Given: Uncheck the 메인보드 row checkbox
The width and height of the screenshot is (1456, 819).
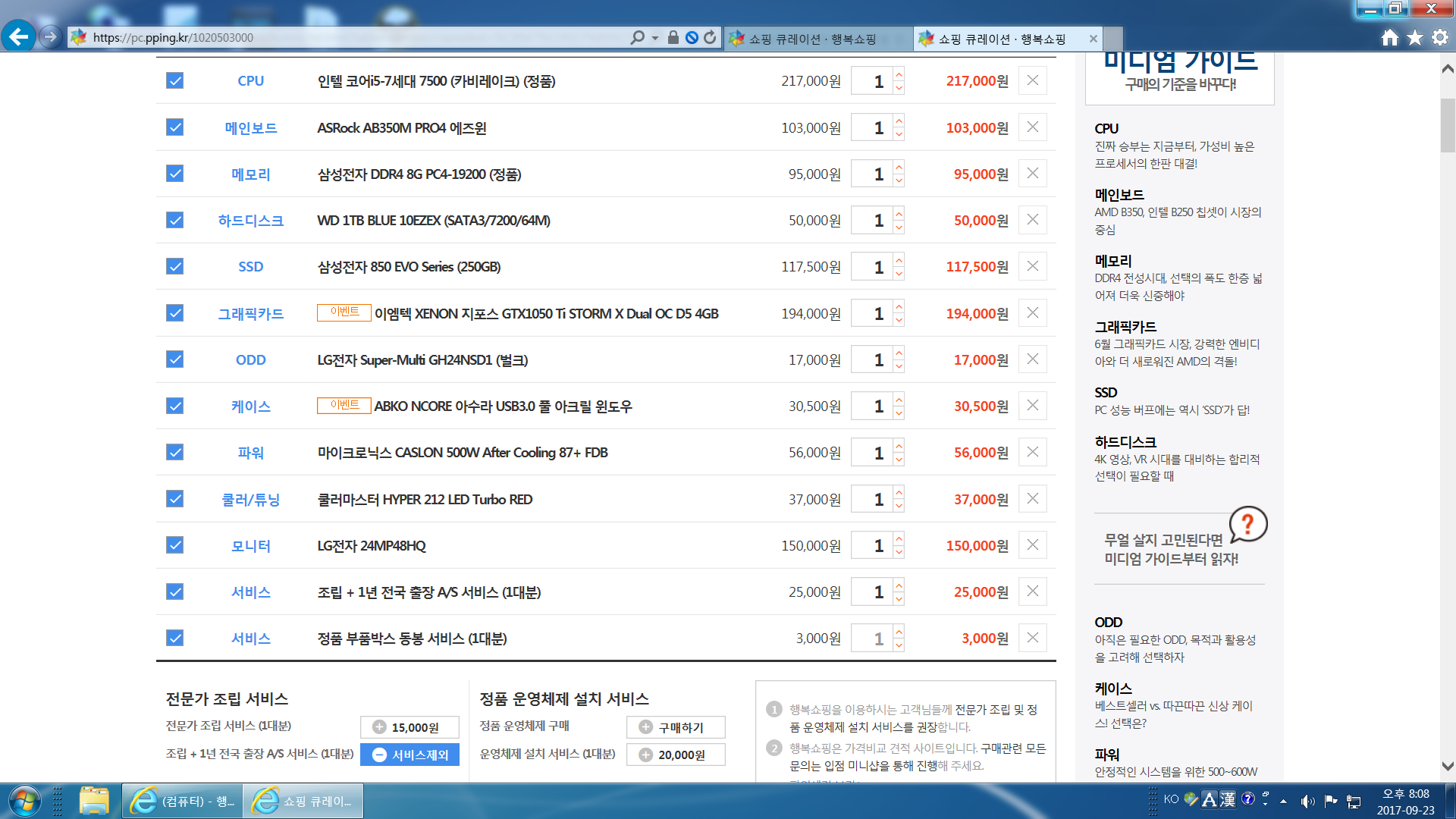Looking at the screenshot, I should 174,127.
